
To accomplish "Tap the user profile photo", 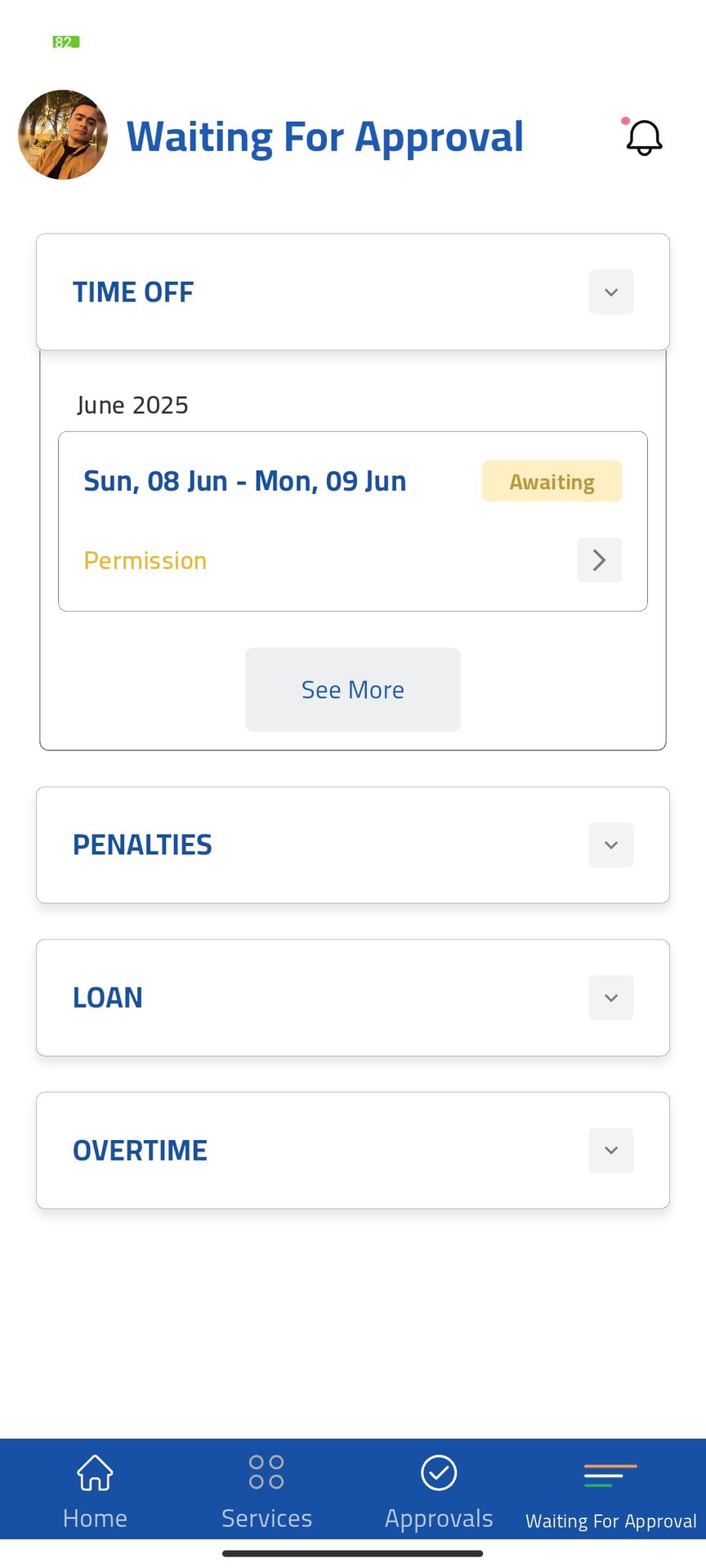I will tap(63, 135).
